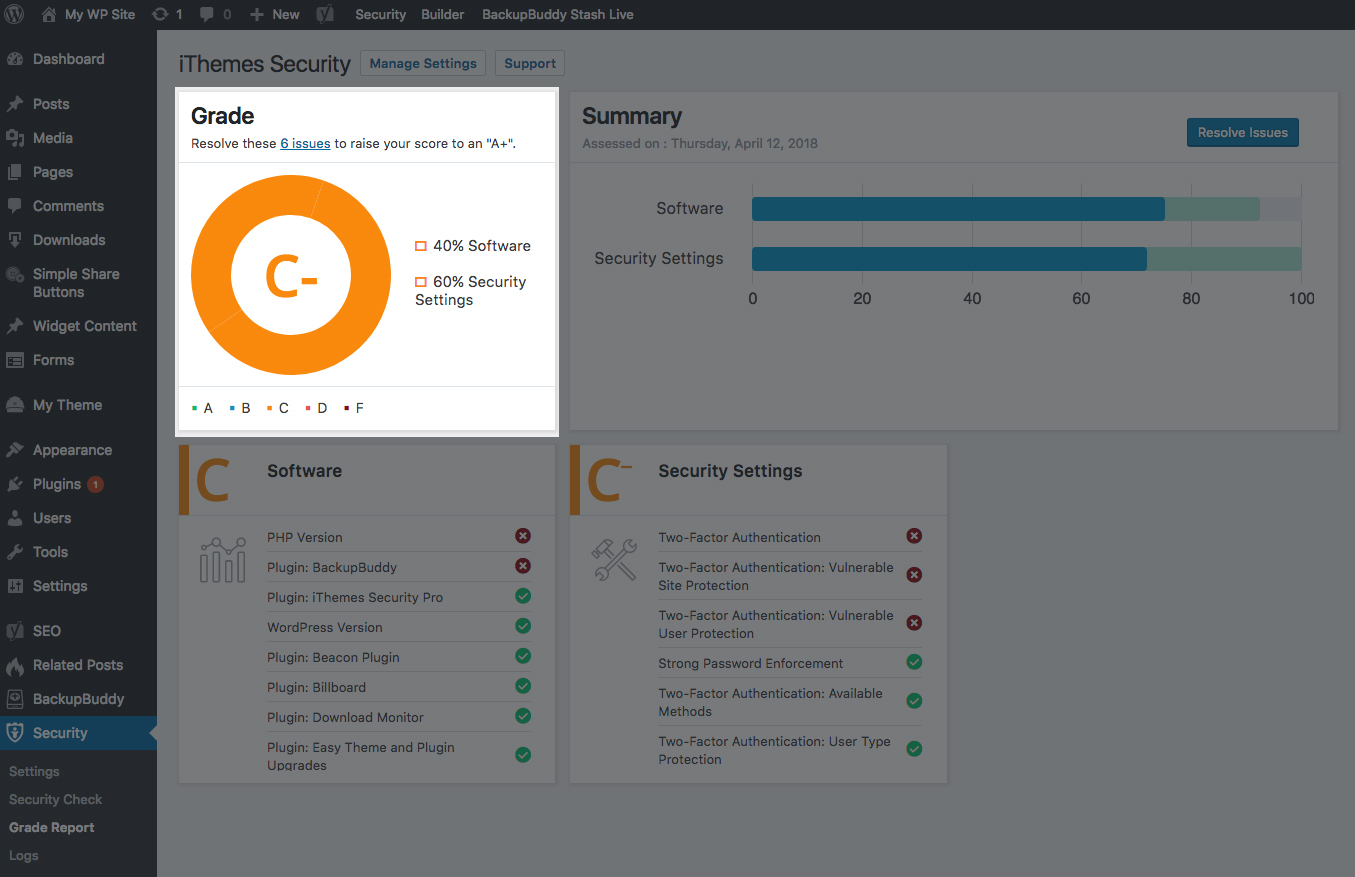Viewport: 1355px width, 877px height.
Task: Click Two-Factor Authentication: Available Methods row
Action: point(790,702)
